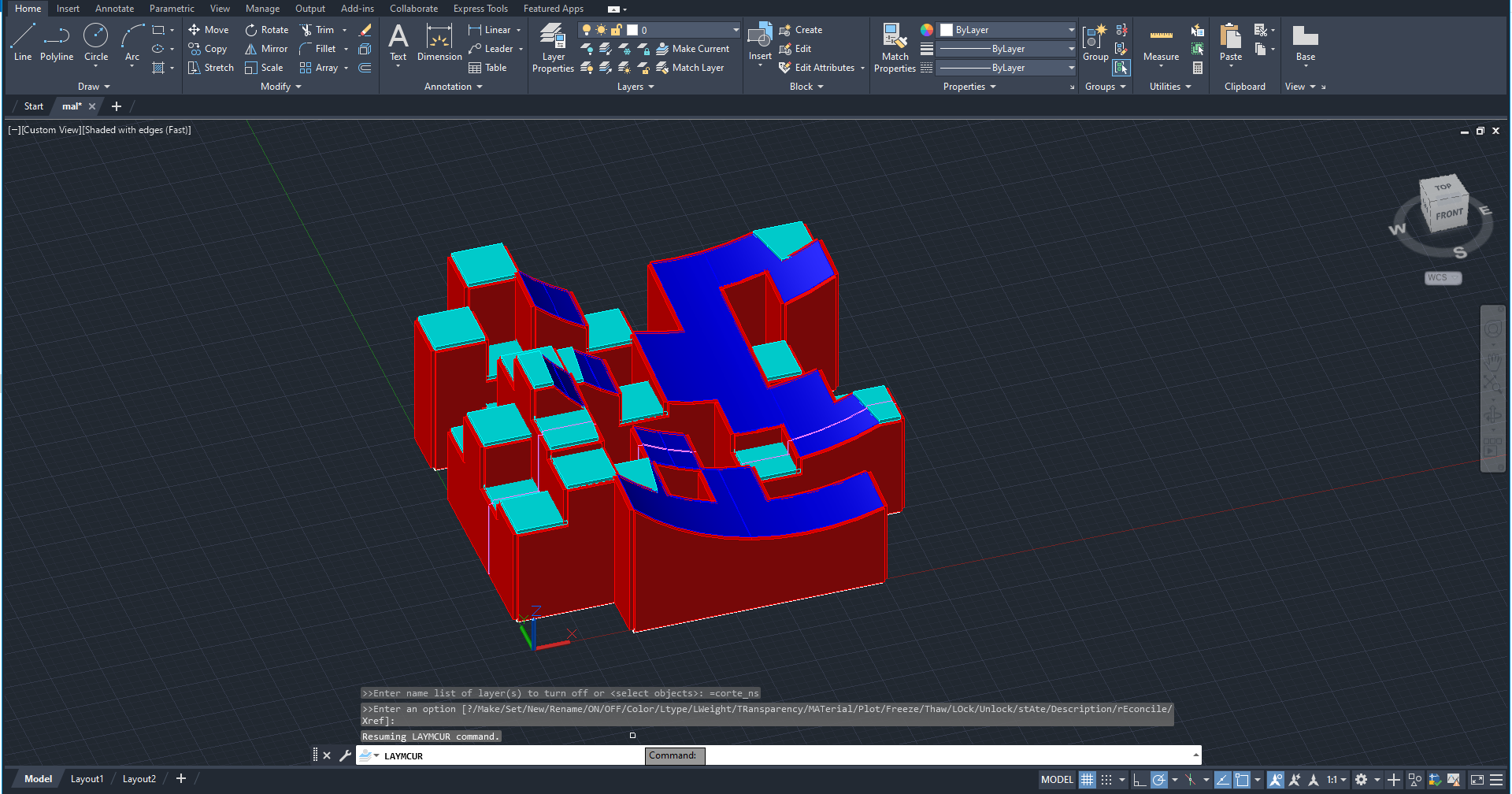Switch to the Layout1 tab
Viewport: 1512px width, 794px height.
point(87,779)
